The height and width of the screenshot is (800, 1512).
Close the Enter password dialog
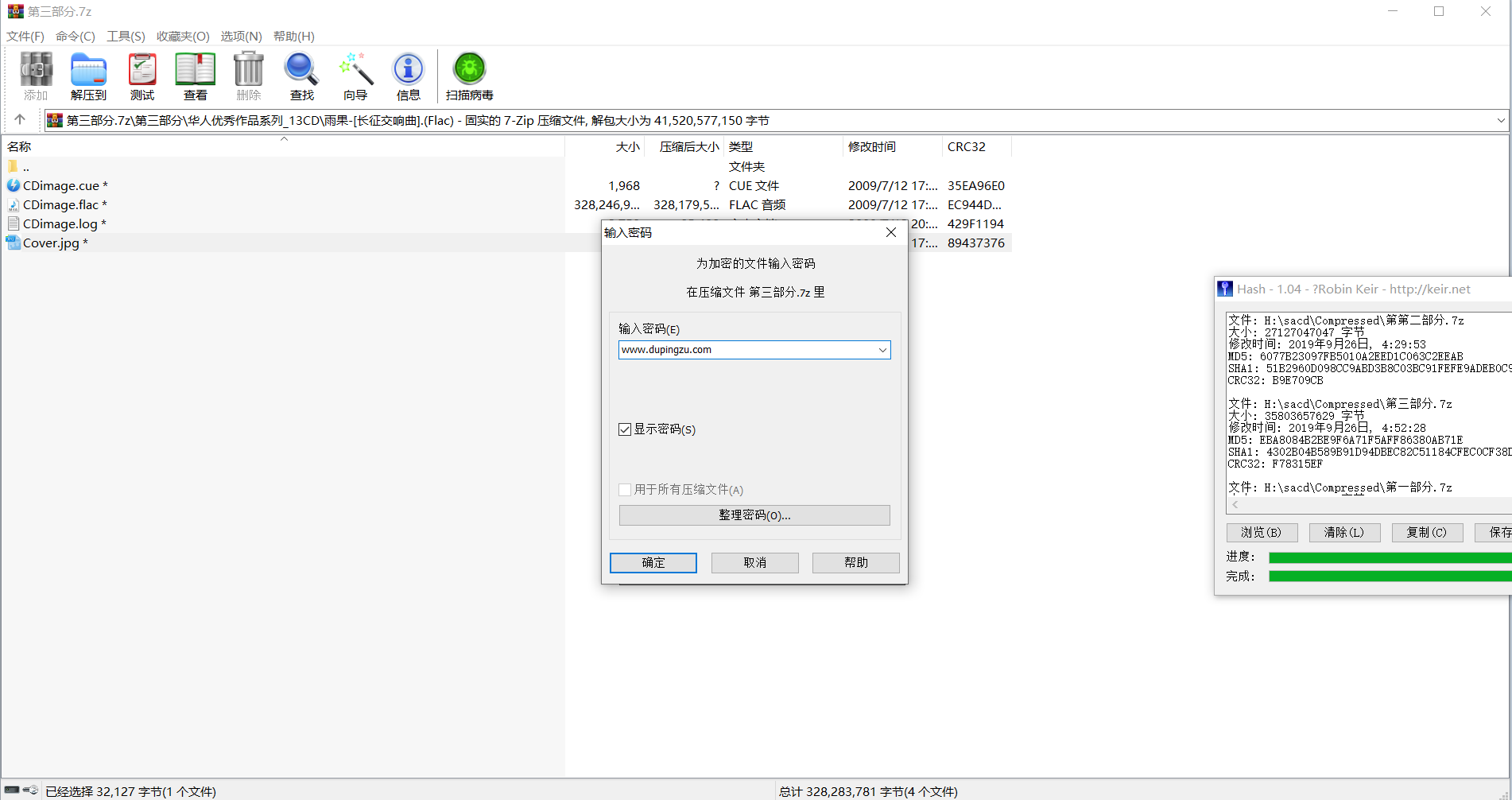891,232
